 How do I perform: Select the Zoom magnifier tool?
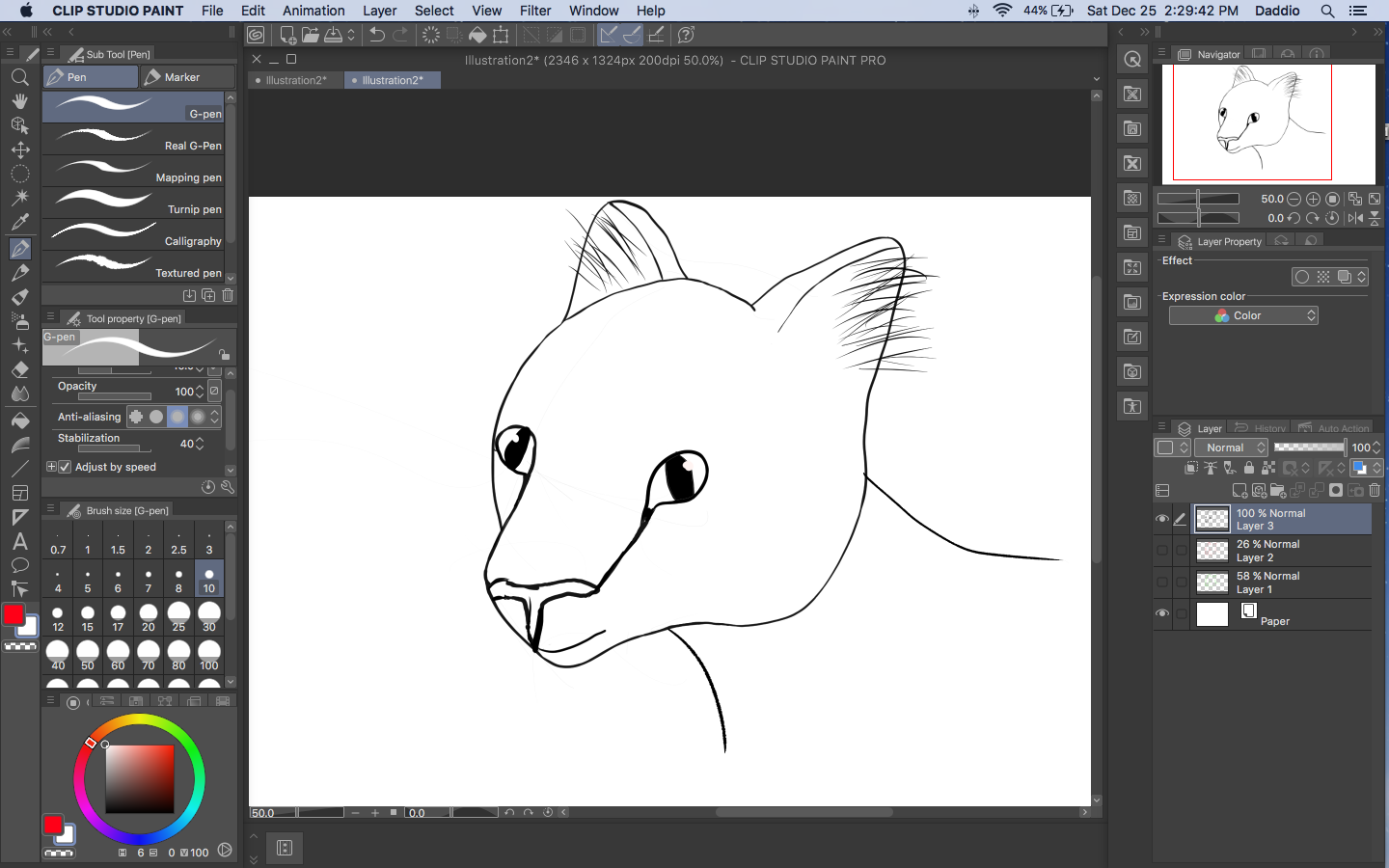[x=19, y=77]
